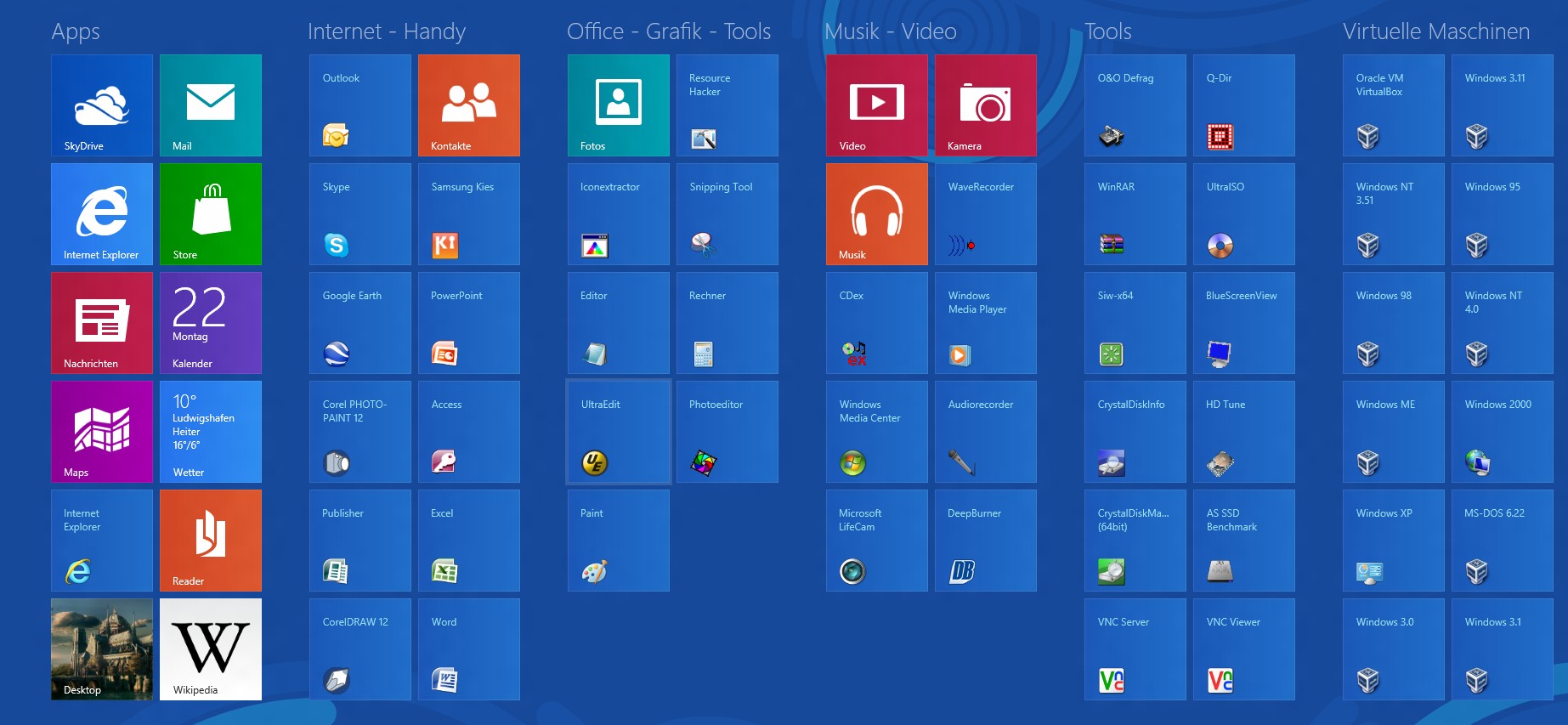Viewport: 1568px width, 725px height.
Task: Click the "Virtuelle Maschinen" group heading
Action: [x=1436, y=31]
